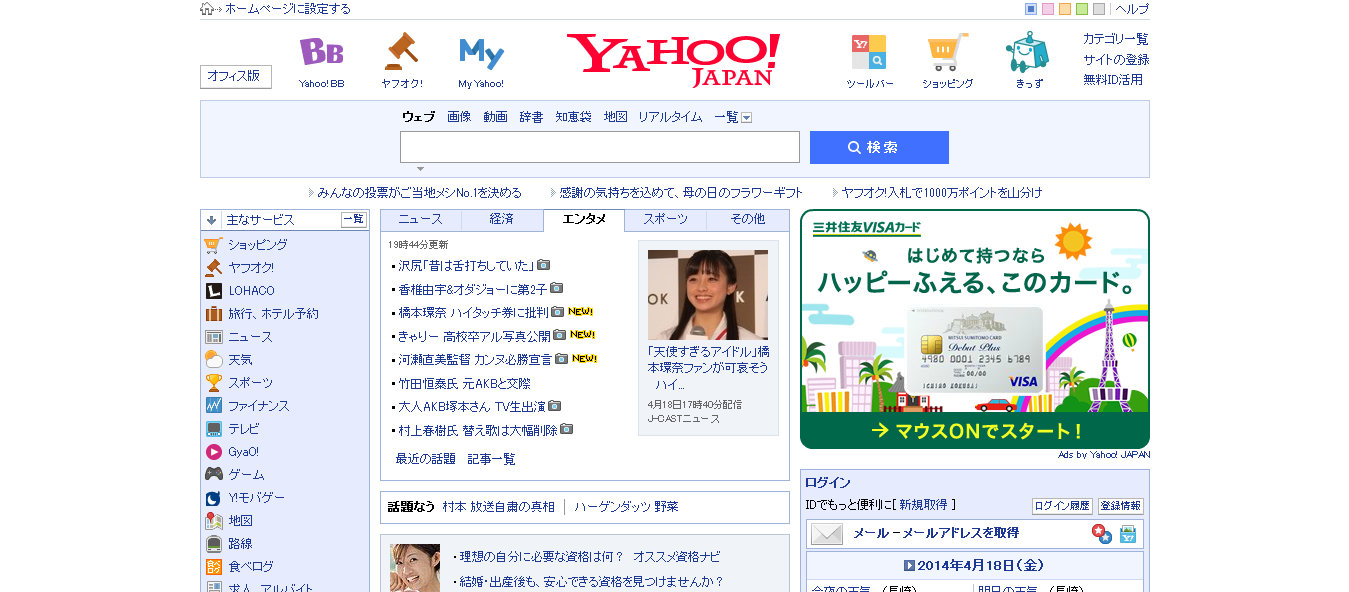
Task: Select 画像 search type
Action: click(x=459, y=117)
